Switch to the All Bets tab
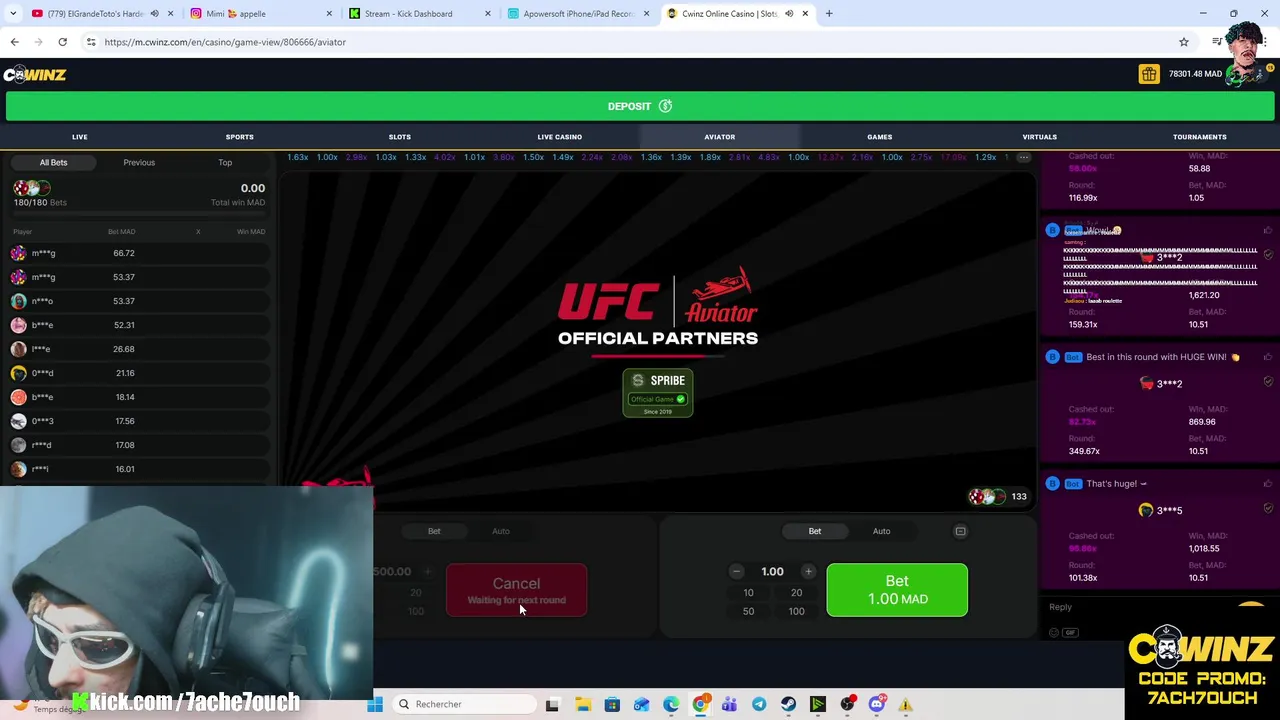 pyautogui.click(x=53, y=162)
